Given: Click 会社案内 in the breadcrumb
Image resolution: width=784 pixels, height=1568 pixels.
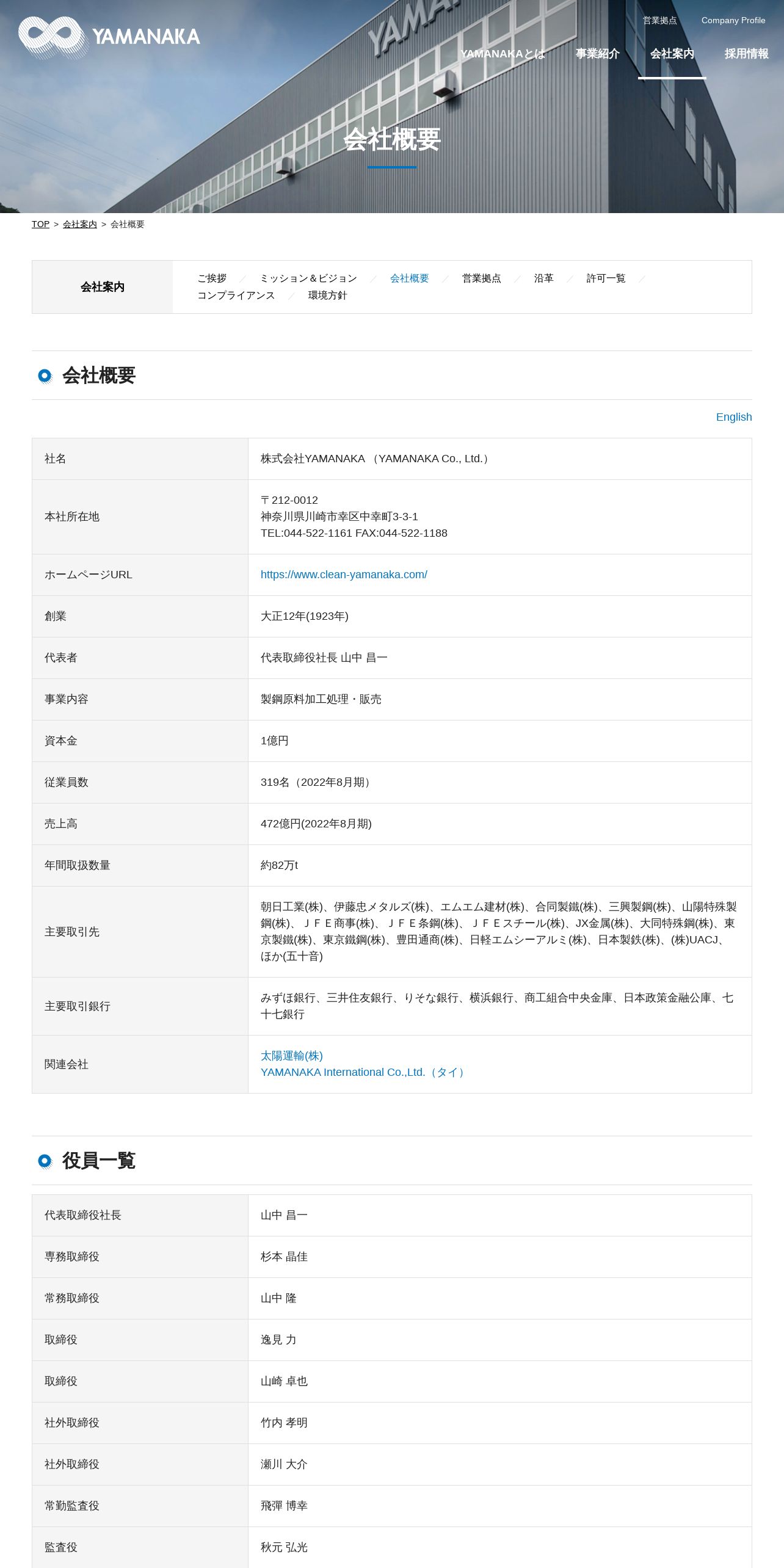Looking at the screenshot, I should click(x=79, y=224).
